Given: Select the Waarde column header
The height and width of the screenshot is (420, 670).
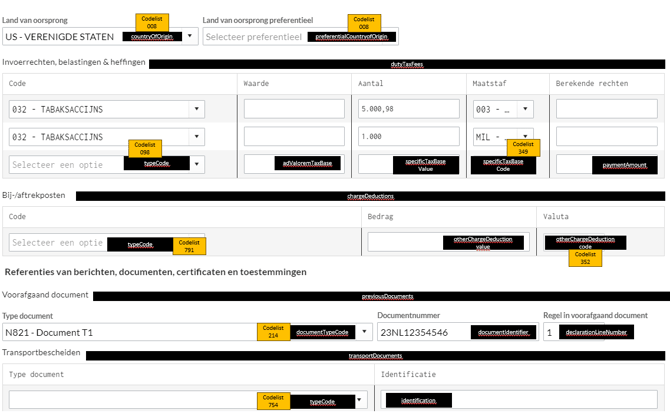Looking at the screenshot, I should pos(256,83).
